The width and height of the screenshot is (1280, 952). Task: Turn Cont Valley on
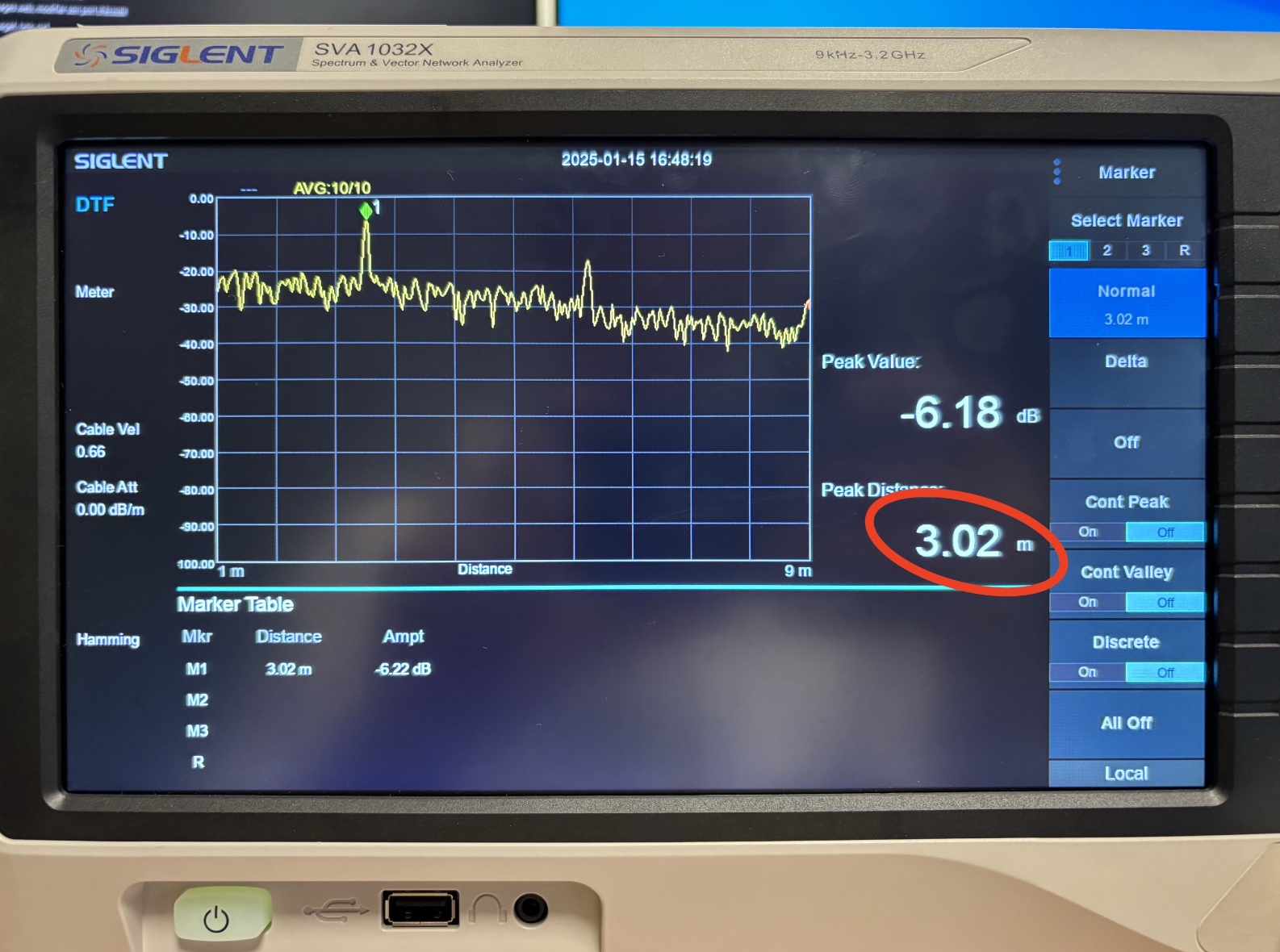point(1088,603)
